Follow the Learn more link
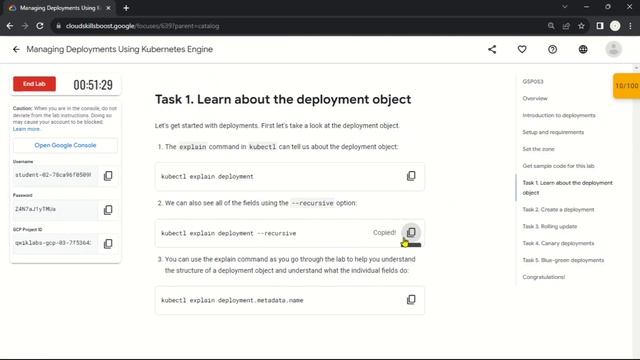 click(x=27, y=129)
